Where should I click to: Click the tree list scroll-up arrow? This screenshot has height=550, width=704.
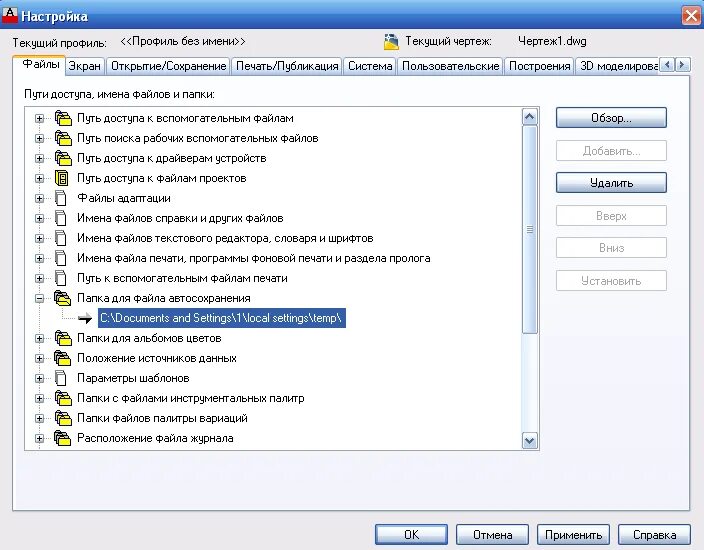point(530,117)
